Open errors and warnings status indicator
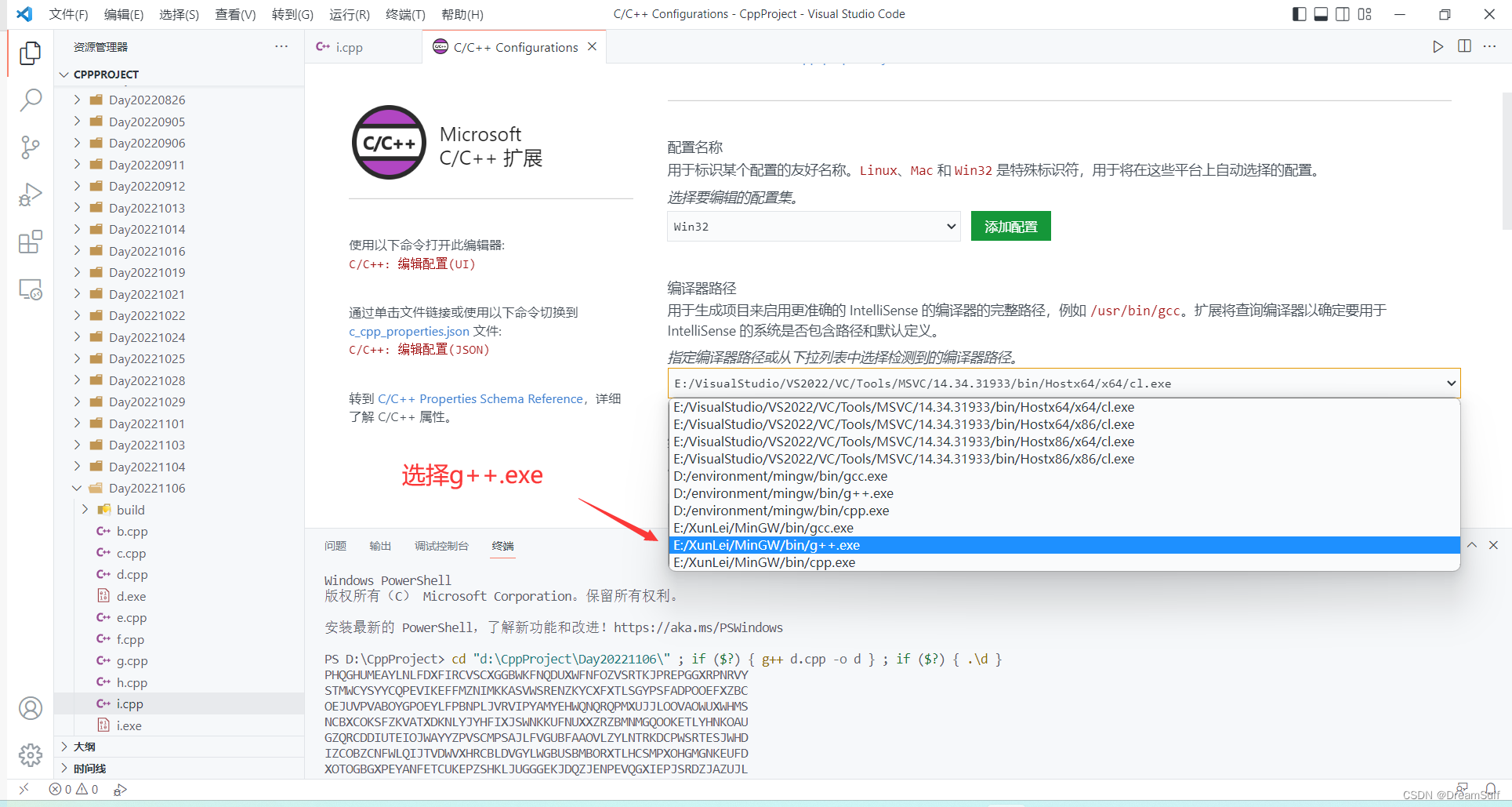Image resolution: width=1512 pixels, height=807 pixels. coord(74,789)
